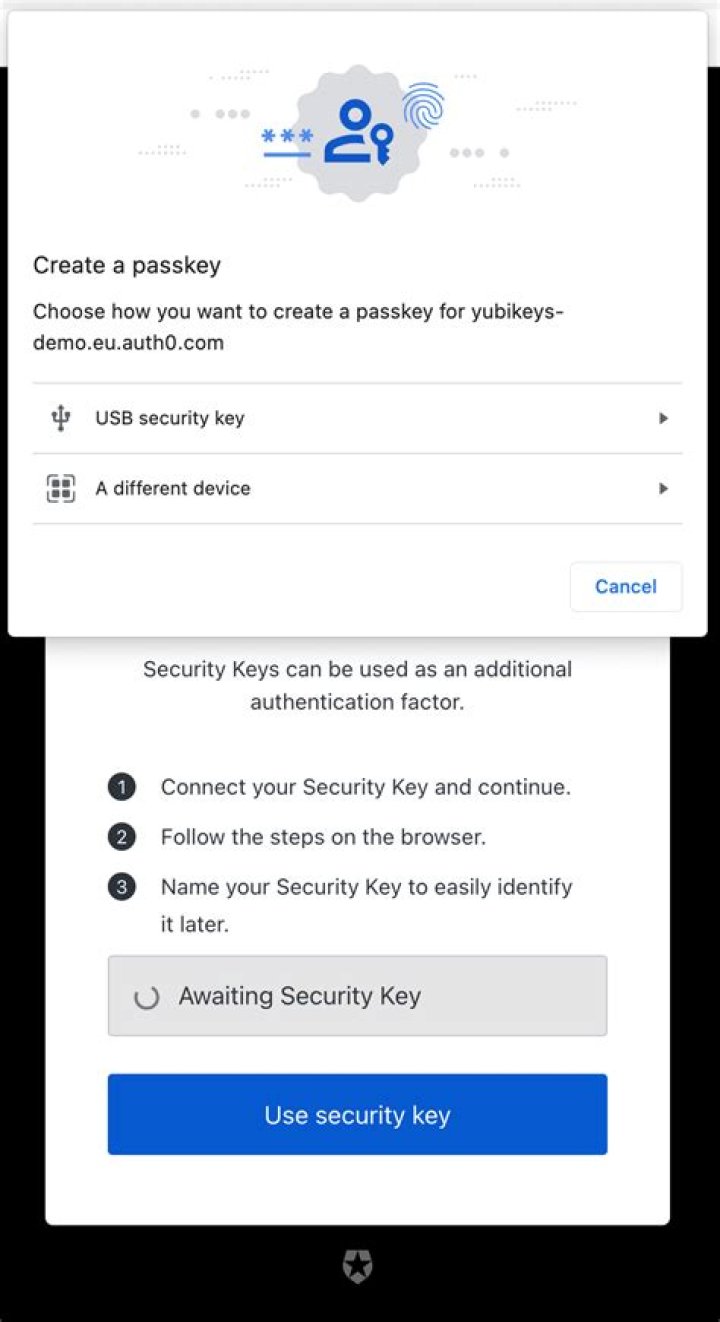Click the shield logo at the page bottom
Viewport: 720px width, 1322px height.
(358, 1265)
